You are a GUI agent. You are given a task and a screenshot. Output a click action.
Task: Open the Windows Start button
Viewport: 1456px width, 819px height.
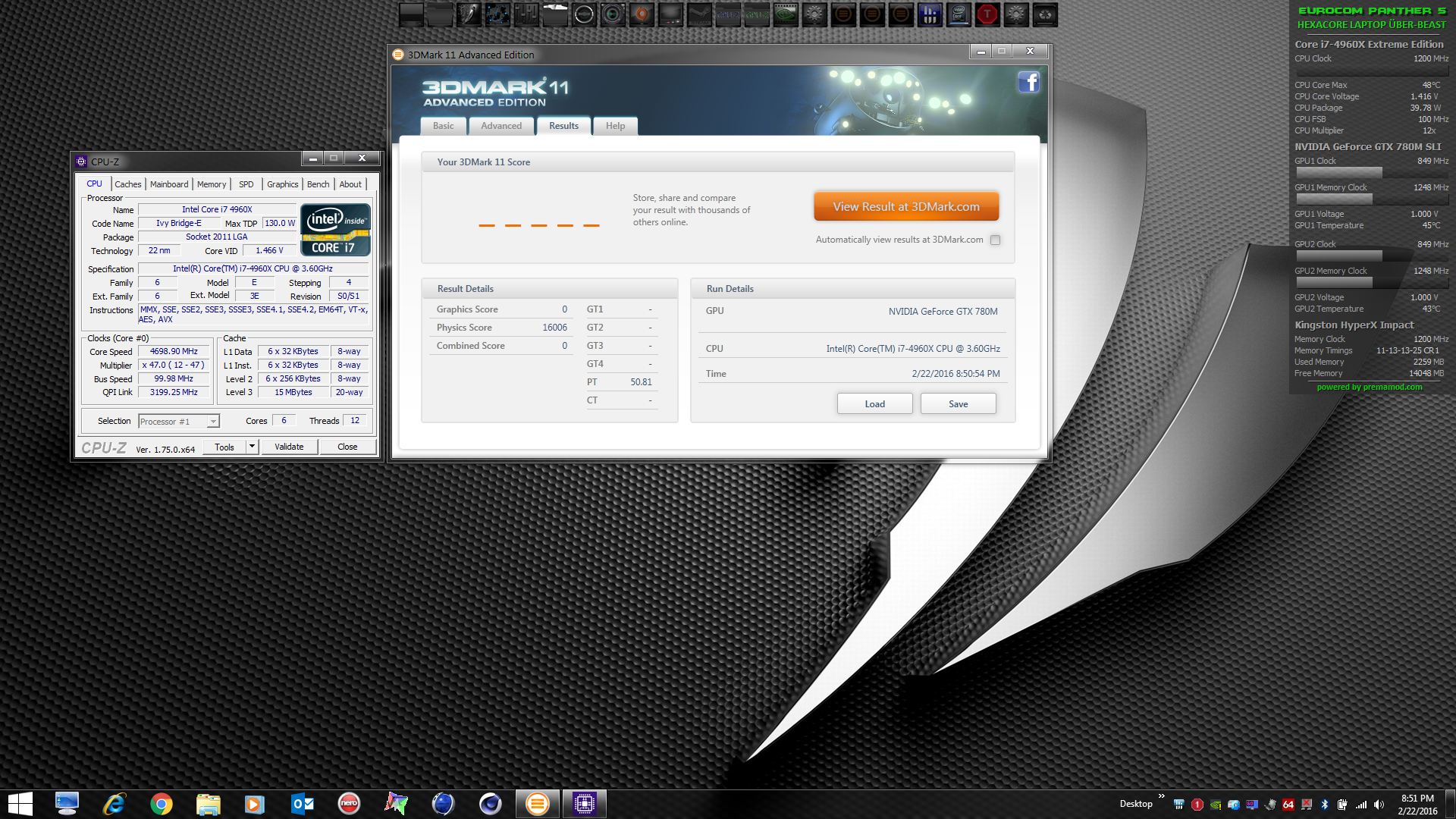20,804
